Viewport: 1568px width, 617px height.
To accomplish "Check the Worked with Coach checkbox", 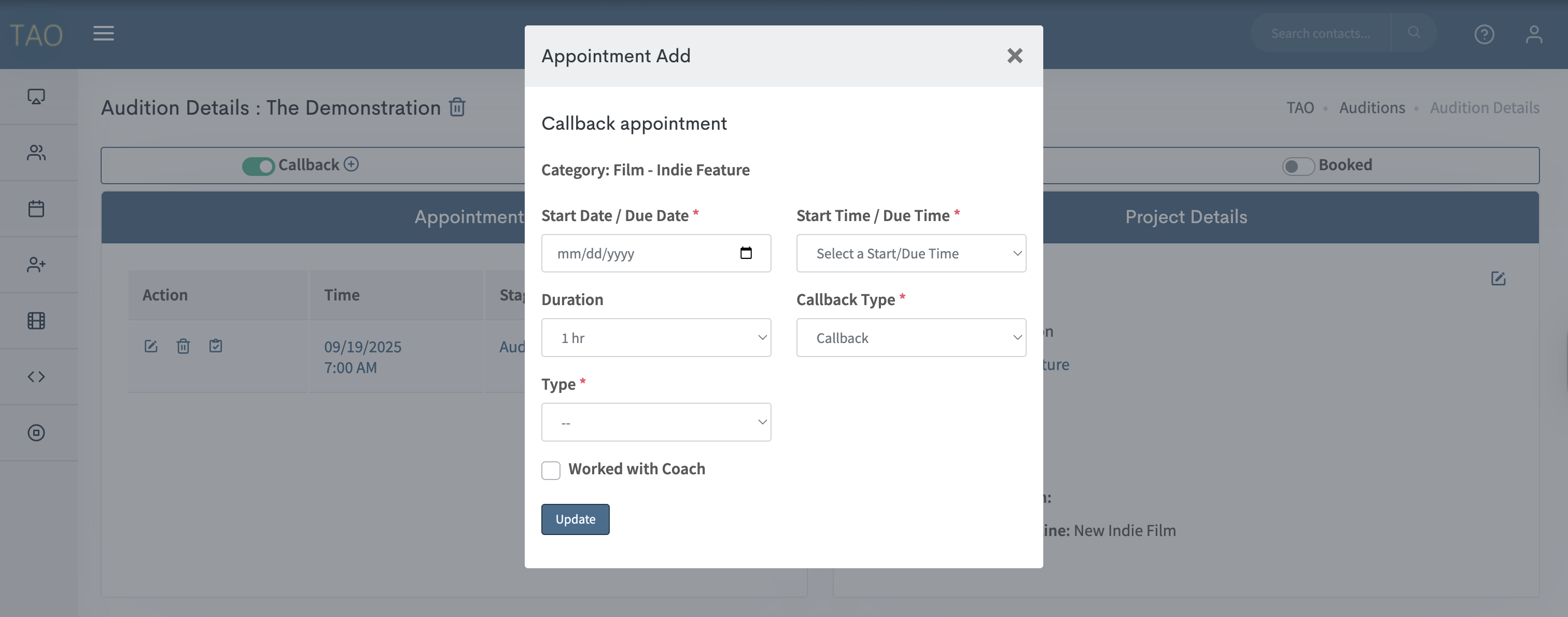I will coord(551,470).
